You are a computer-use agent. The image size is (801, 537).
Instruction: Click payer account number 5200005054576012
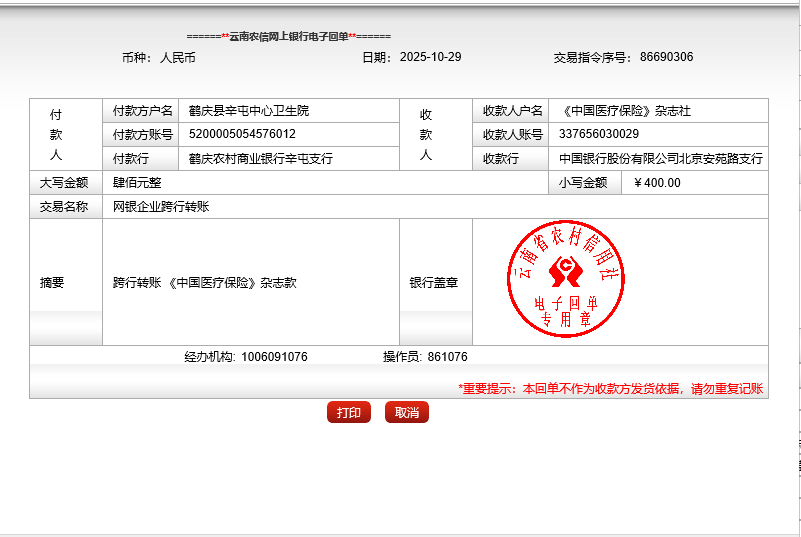click(242, 134)
